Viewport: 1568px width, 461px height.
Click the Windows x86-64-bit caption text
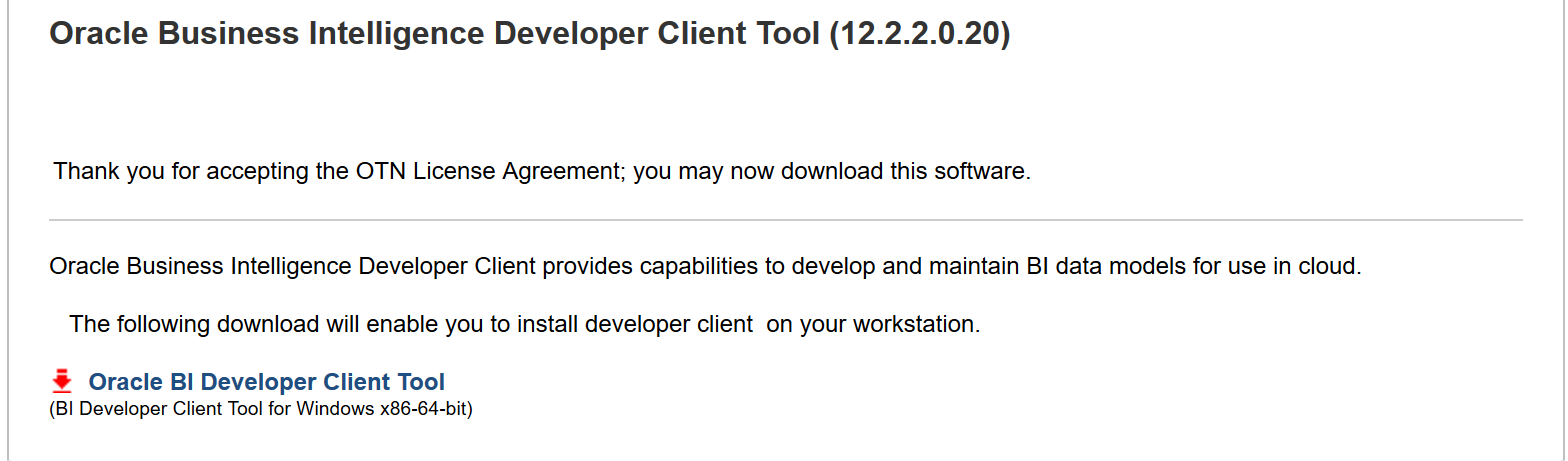pyautogui.click(x=260, y=409)
